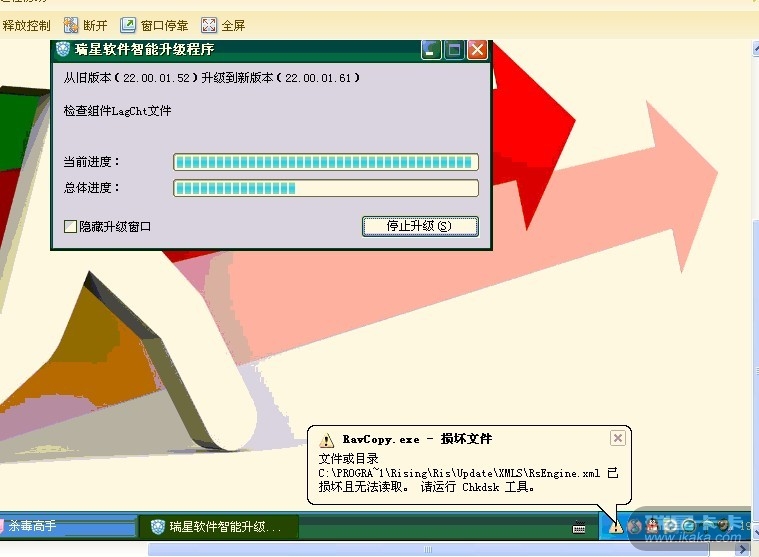
Task: Click the 停止升级(S) button
Action: 420,226
